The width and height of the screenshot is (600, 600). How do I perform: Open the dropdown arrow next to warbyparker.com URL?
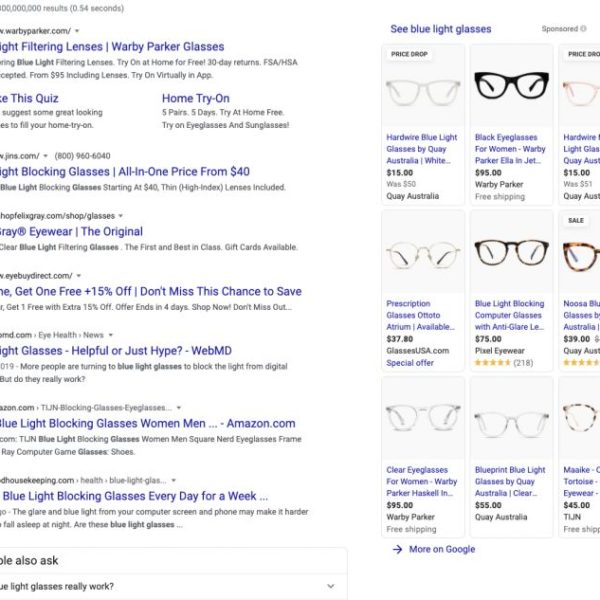click(x=77, y=31)
